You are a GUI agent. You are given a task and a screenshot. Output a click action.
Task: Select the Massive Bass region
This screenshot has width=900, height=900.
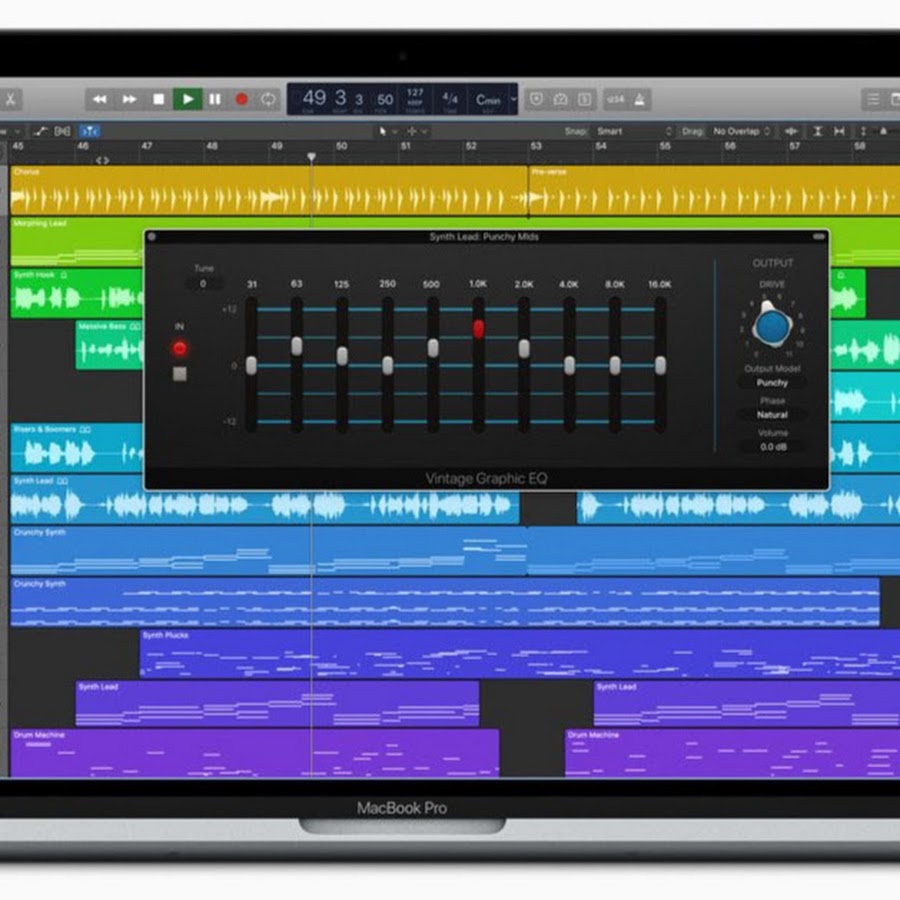click(x=110, y=345)
